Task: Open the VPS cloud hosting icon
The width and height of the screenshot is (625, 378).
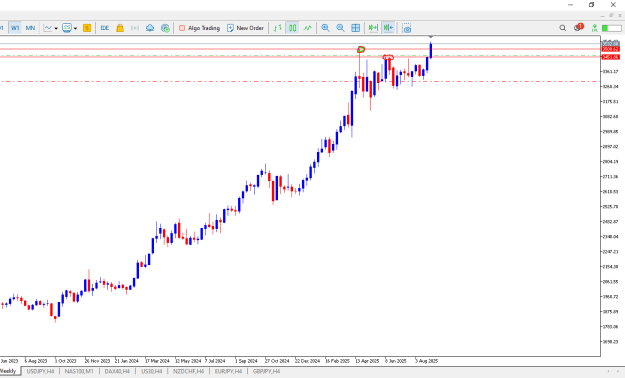Action: [x=150, y=28]
